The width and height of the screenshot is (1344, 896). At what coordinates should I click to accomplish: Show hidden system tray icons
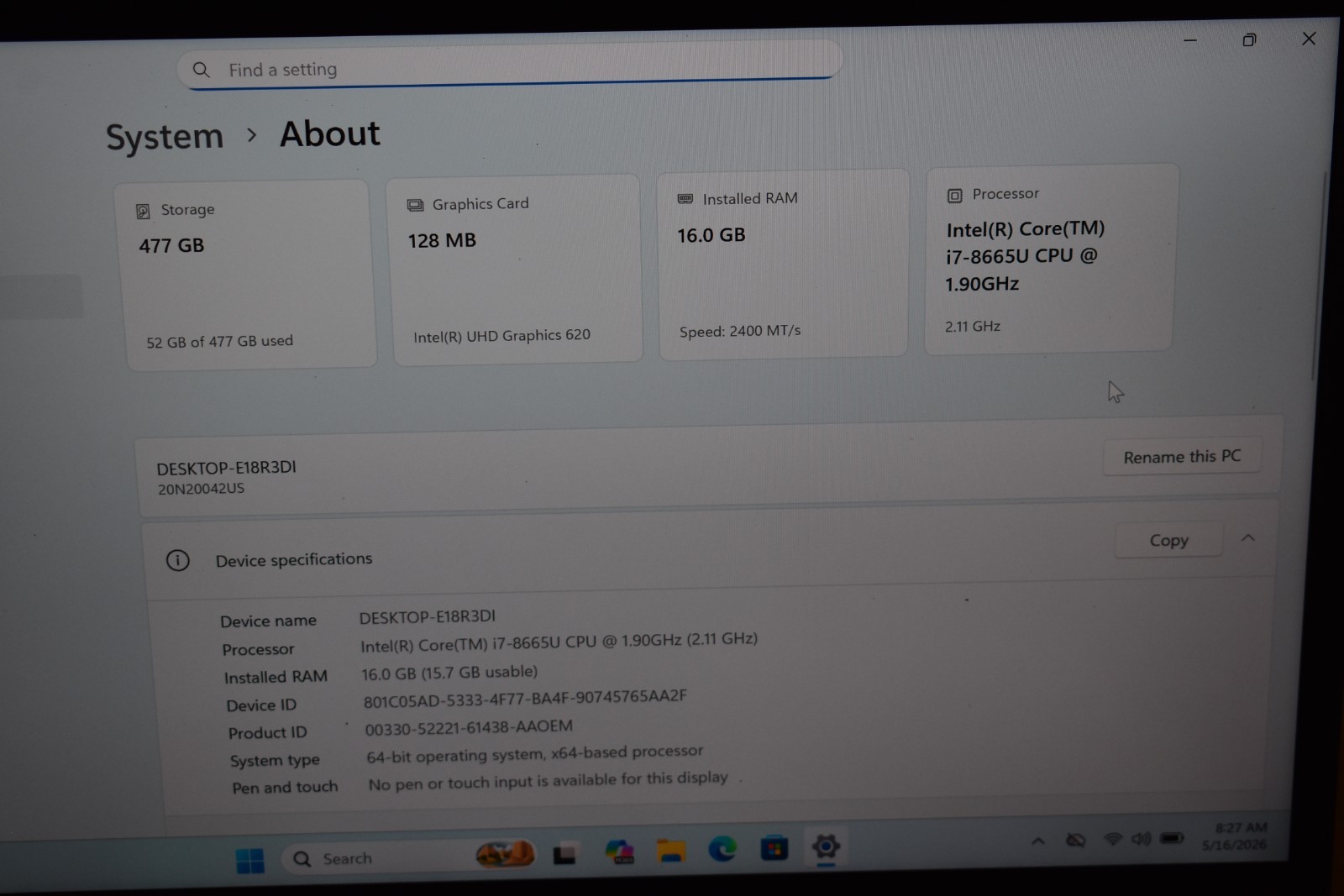click(x=1038, y=841)
